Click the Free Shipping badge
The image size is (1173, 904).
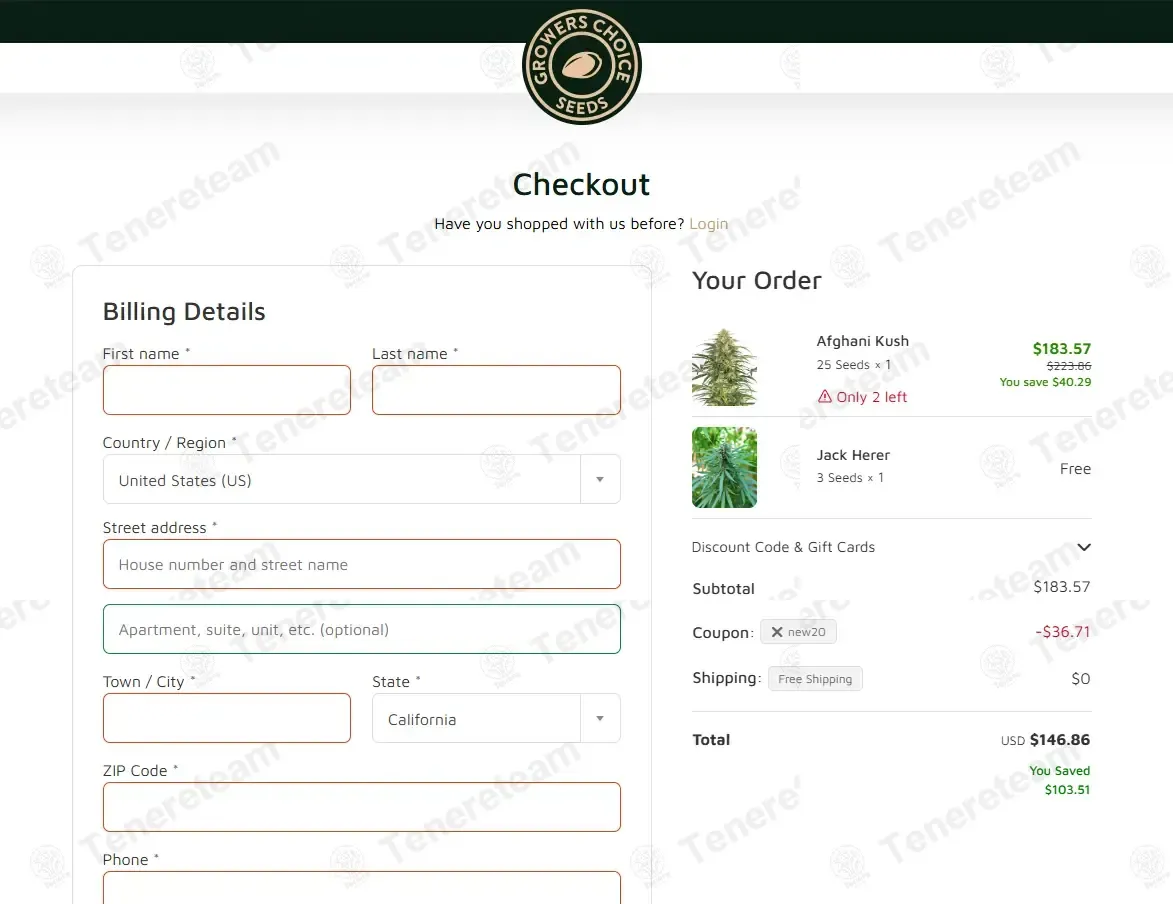point(815,679)
